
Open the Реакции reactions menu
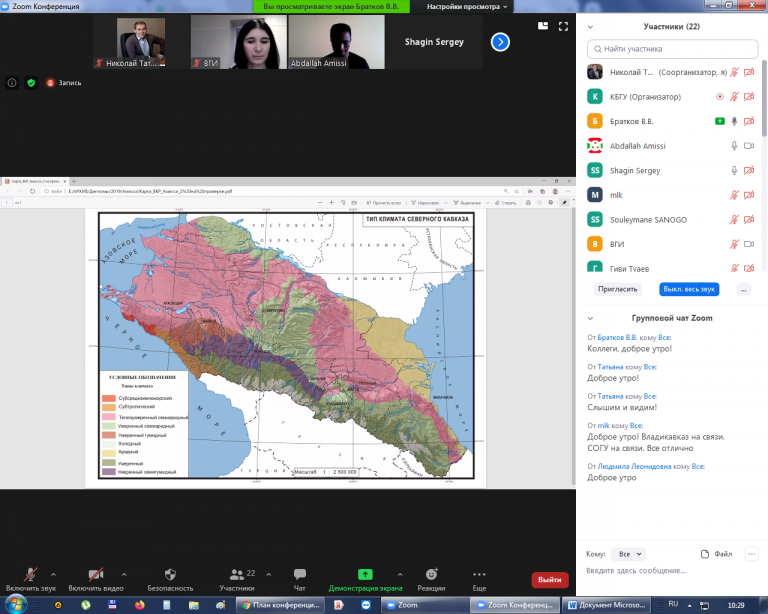coord(431,579)
